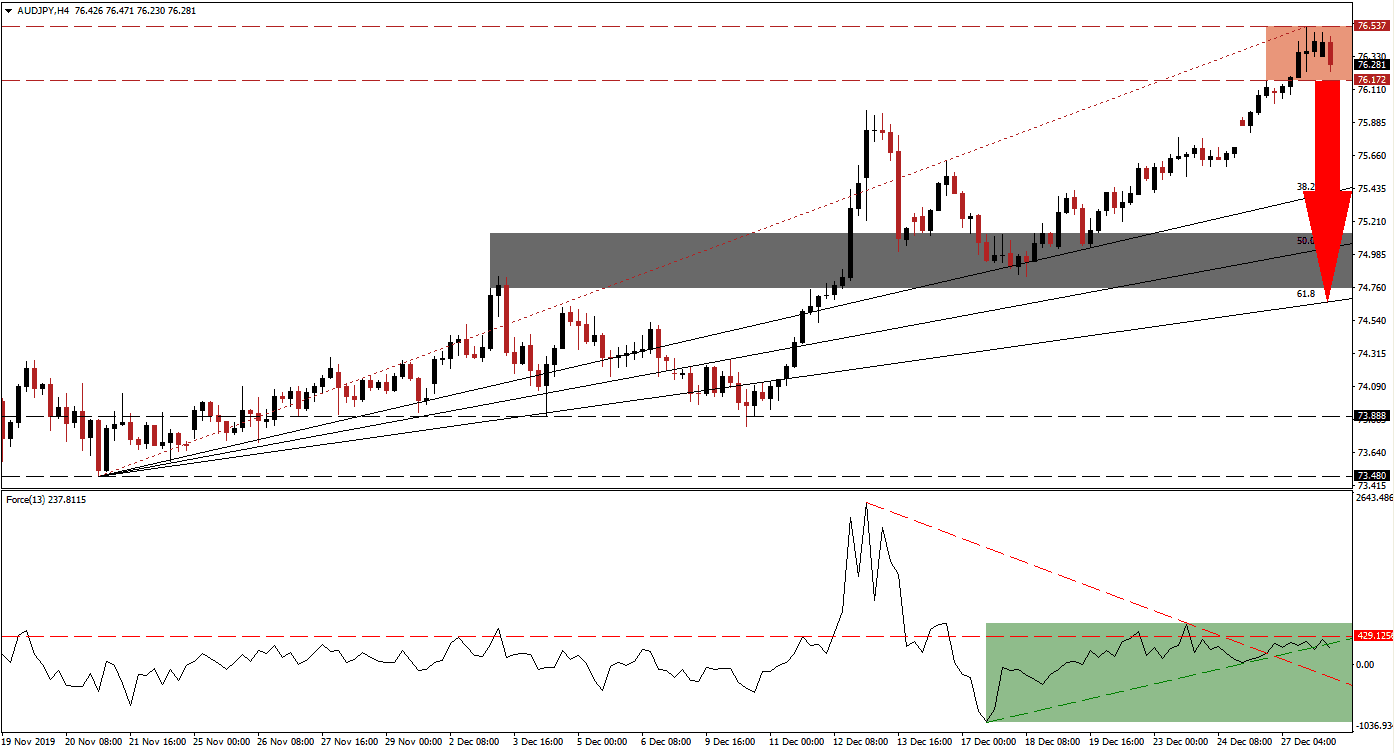Click the 76.172 support price tag
This screenshot has width=1394, height=753.
pos(1370,77)
